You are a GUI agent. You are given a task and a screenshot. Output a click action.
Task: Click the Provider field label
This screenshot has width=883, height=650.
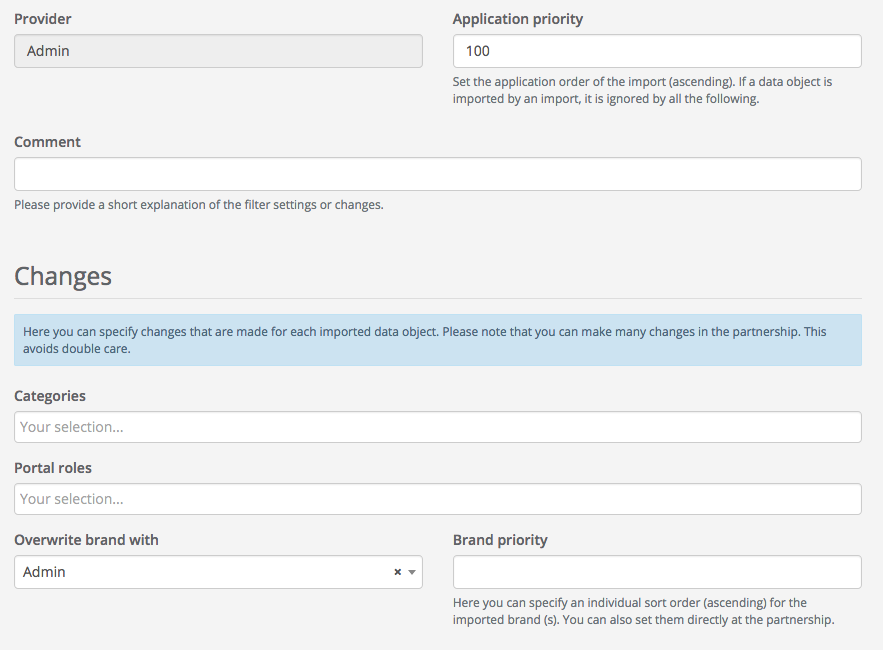click(43, 19)
